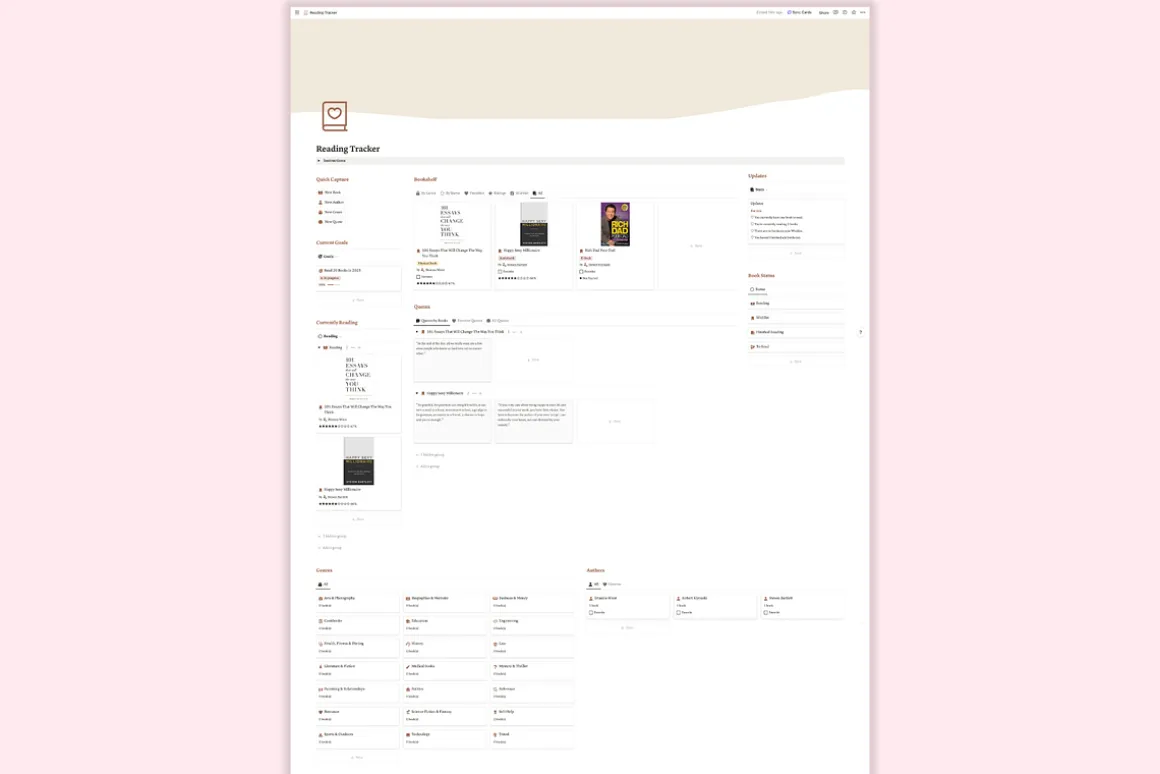Click New Author in Quick Capture
Image resolution: width=1160 pixels, height=774 pixels.
pos(331,202)
